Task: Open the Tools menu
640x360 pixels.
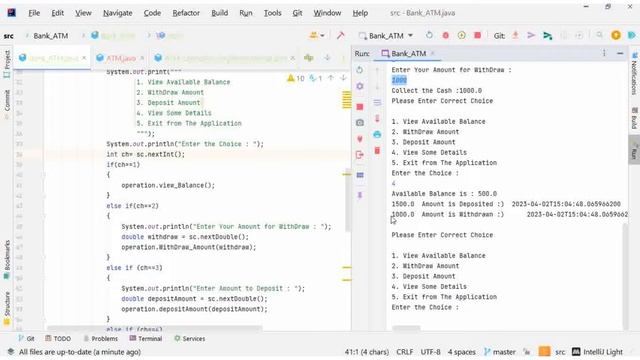Action: (272, 13)
